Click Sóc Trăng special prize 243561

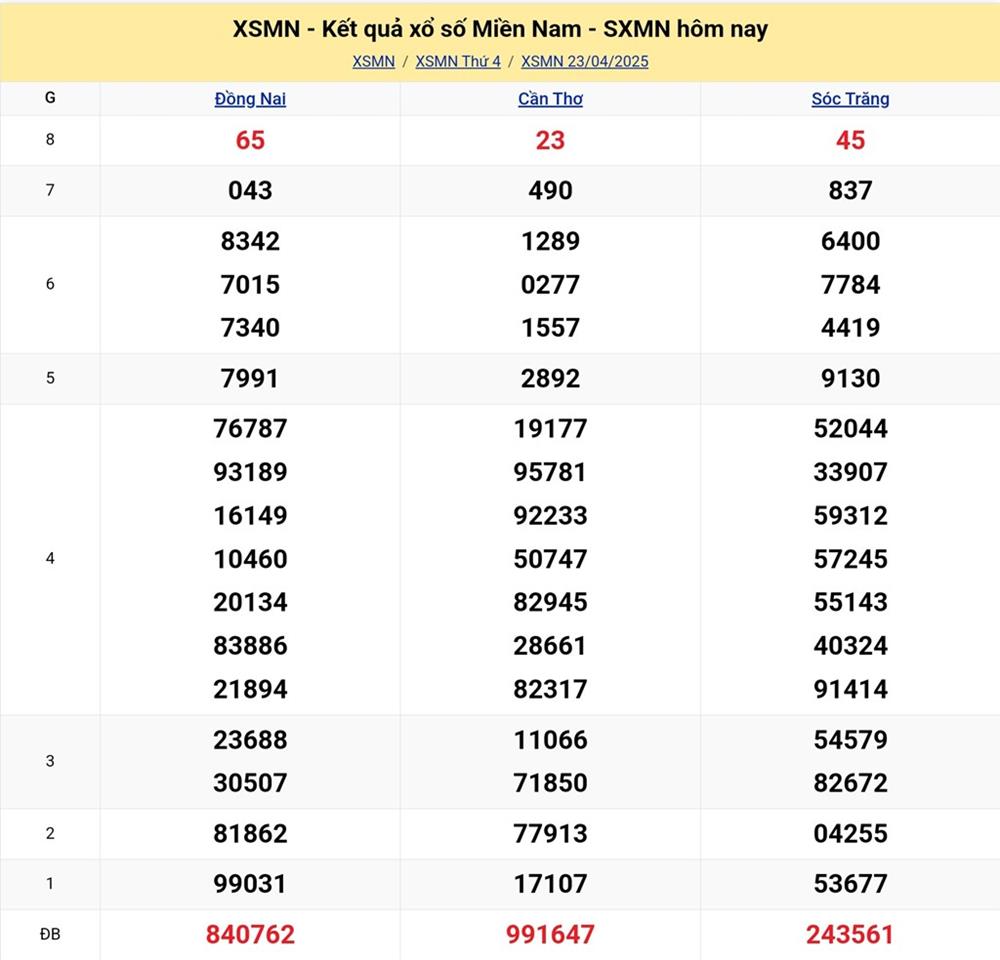pyautogui.click(x=850, y=934)
